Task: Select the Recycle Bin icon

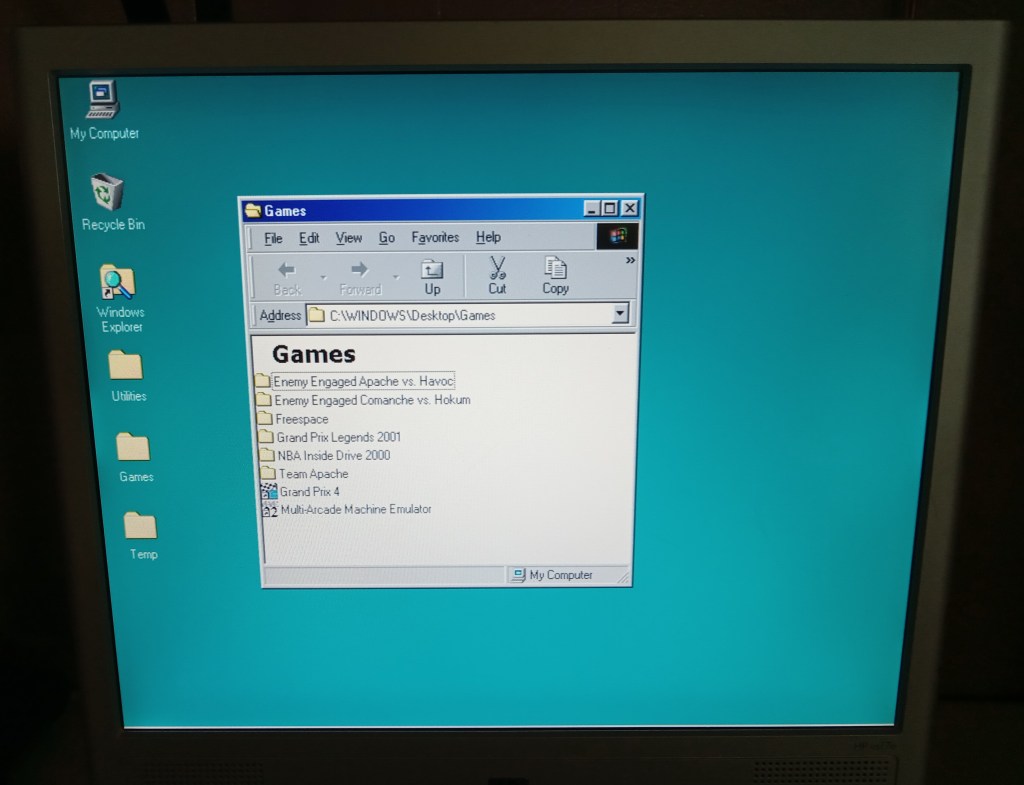Action: (107, 192)
